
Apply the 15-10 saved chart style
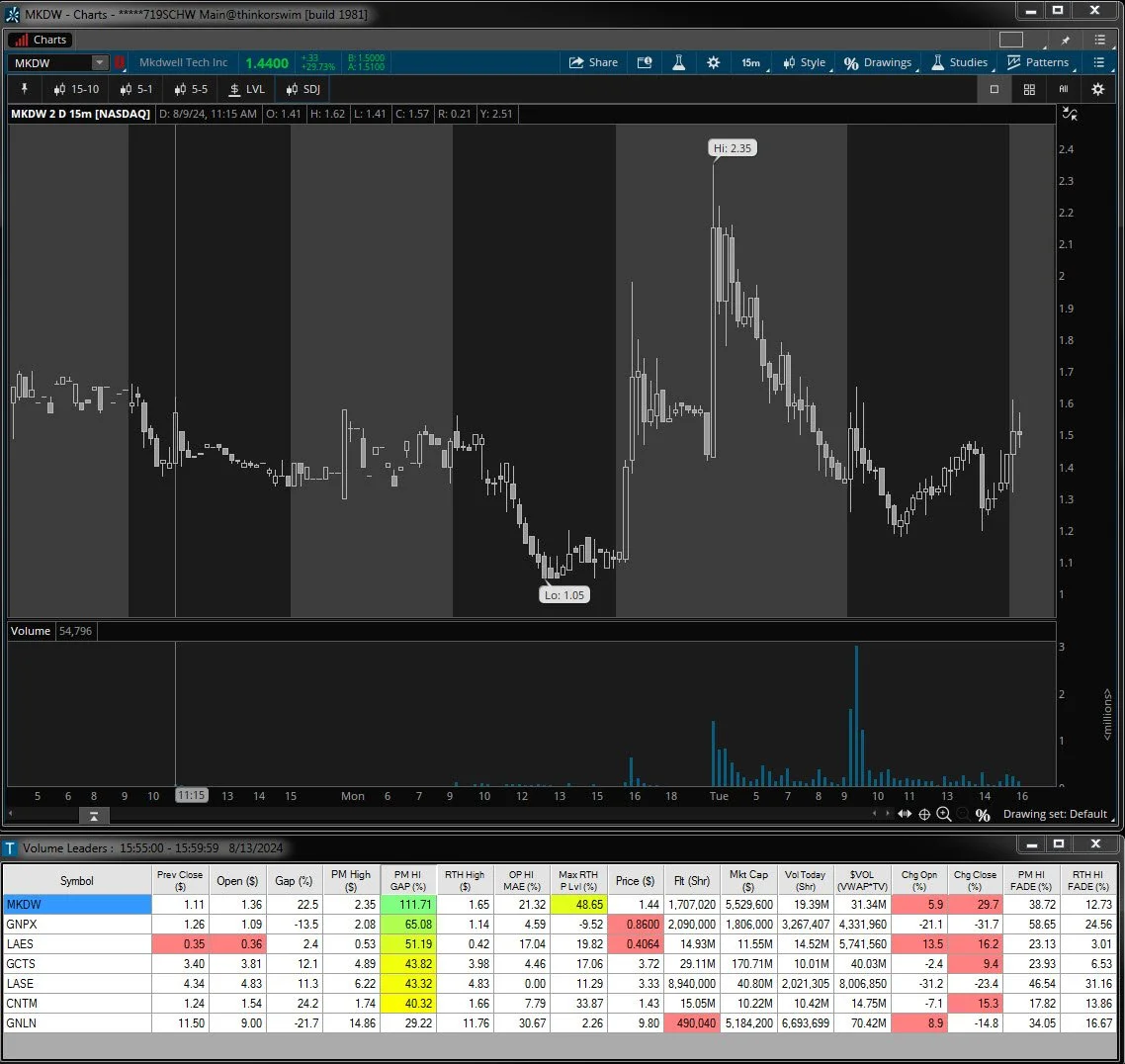click(x=77, y=89)
